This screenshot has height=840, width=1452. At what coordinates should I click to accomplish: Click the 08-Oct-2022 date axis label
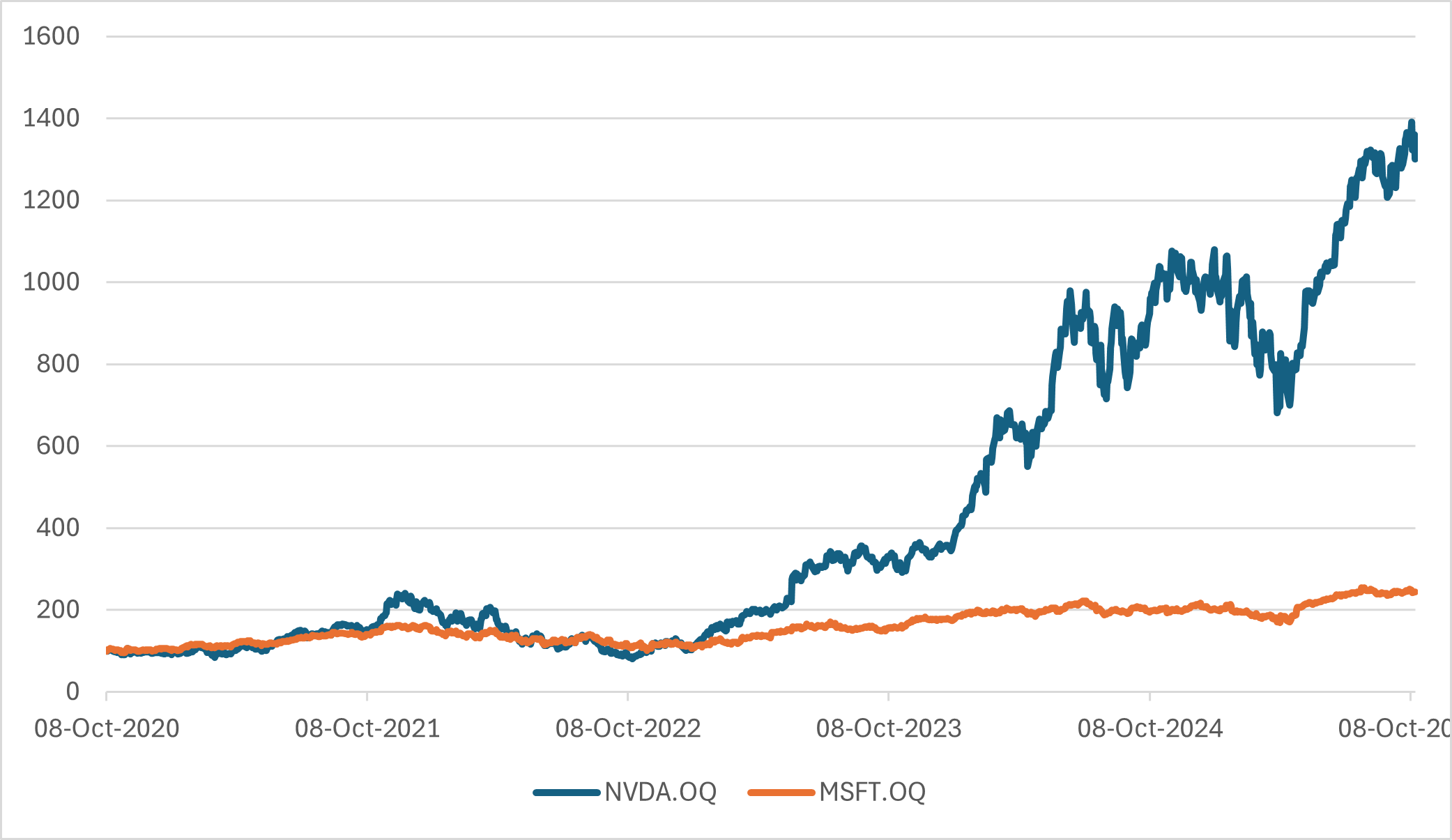pyautogui.click(x=628, y=728)
